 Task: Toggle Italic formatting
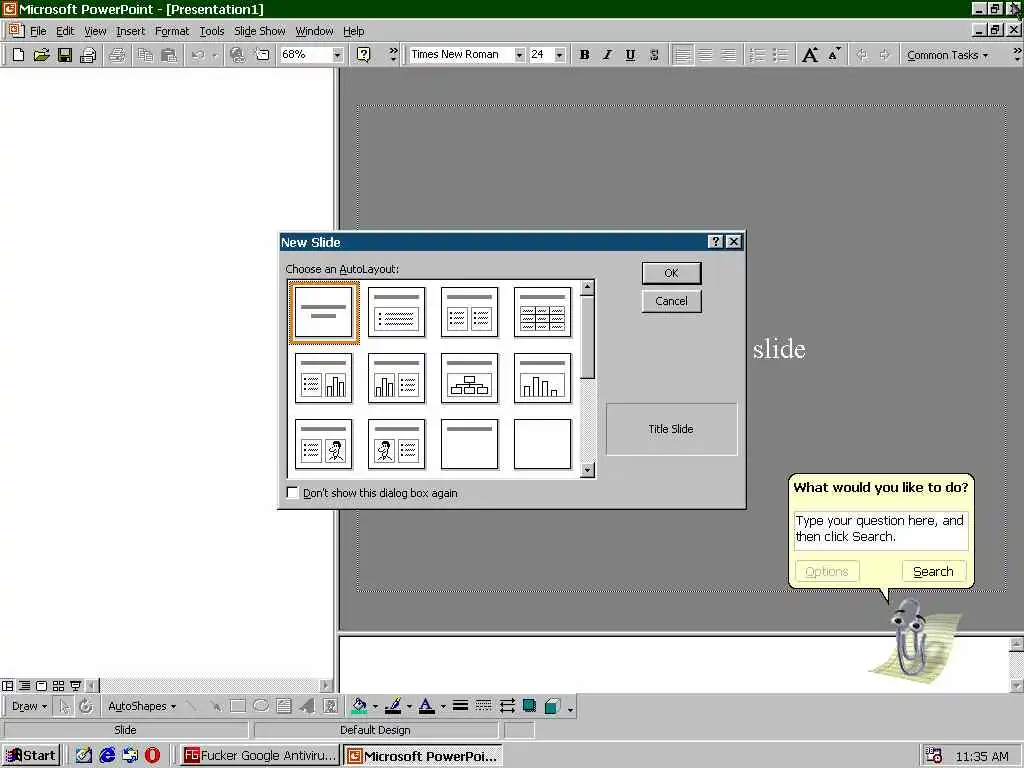coord(607,55)
